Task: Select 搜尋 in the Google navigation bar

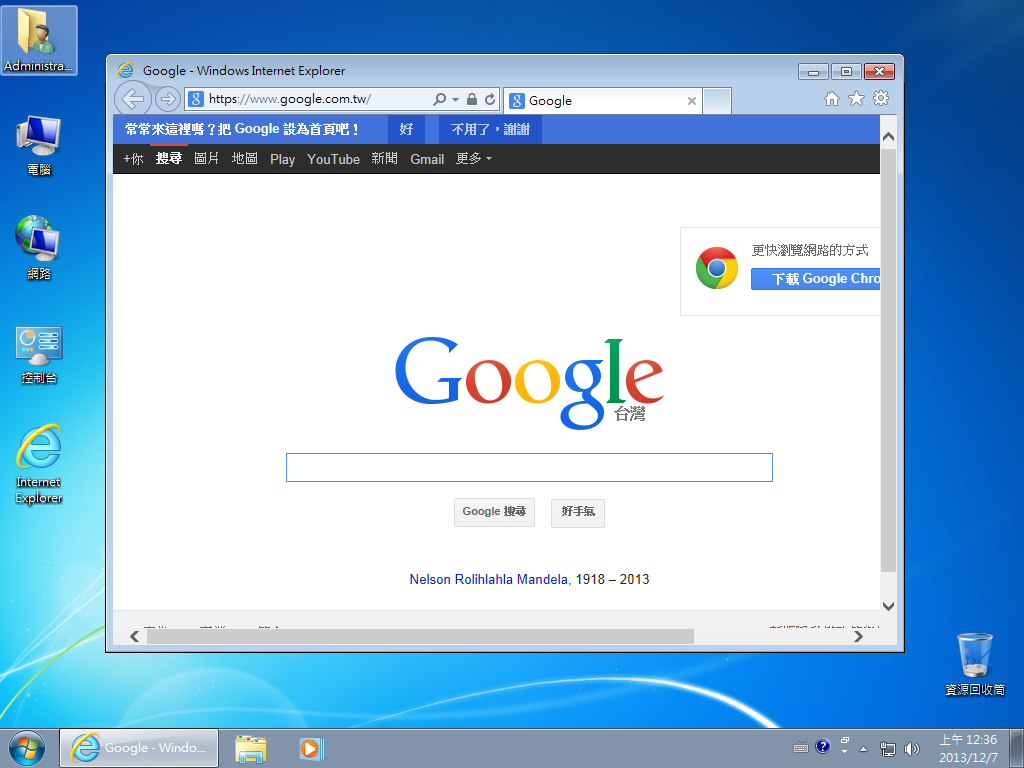Action: point(168,159)
